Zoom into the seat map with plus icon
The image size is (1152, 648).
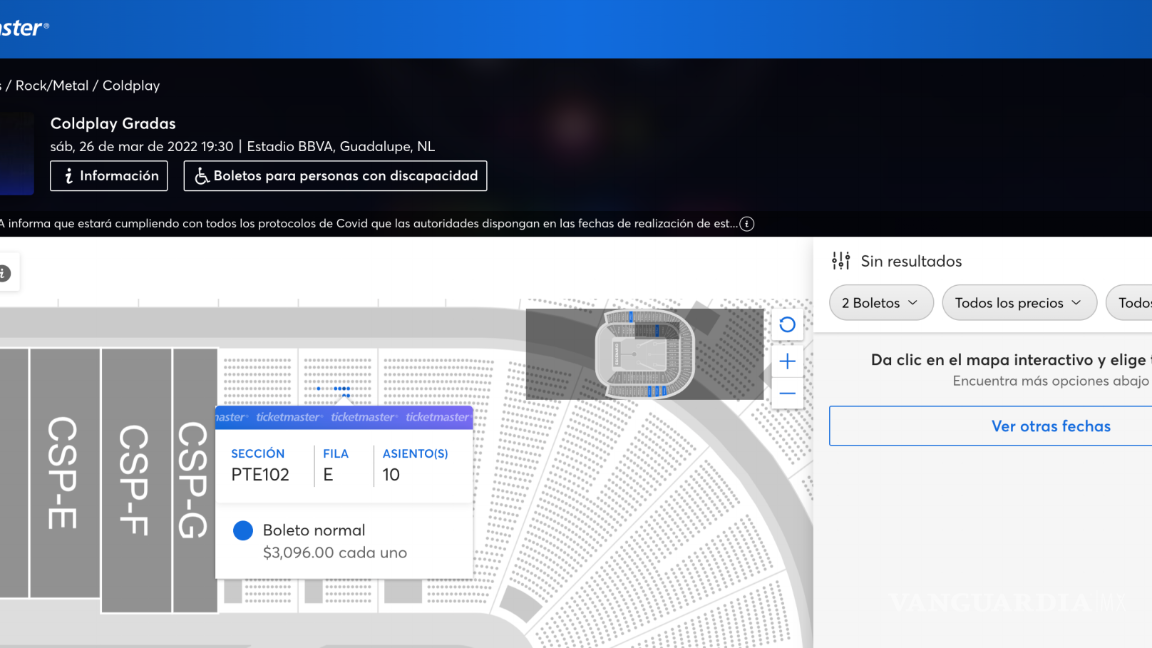[787, 361]
